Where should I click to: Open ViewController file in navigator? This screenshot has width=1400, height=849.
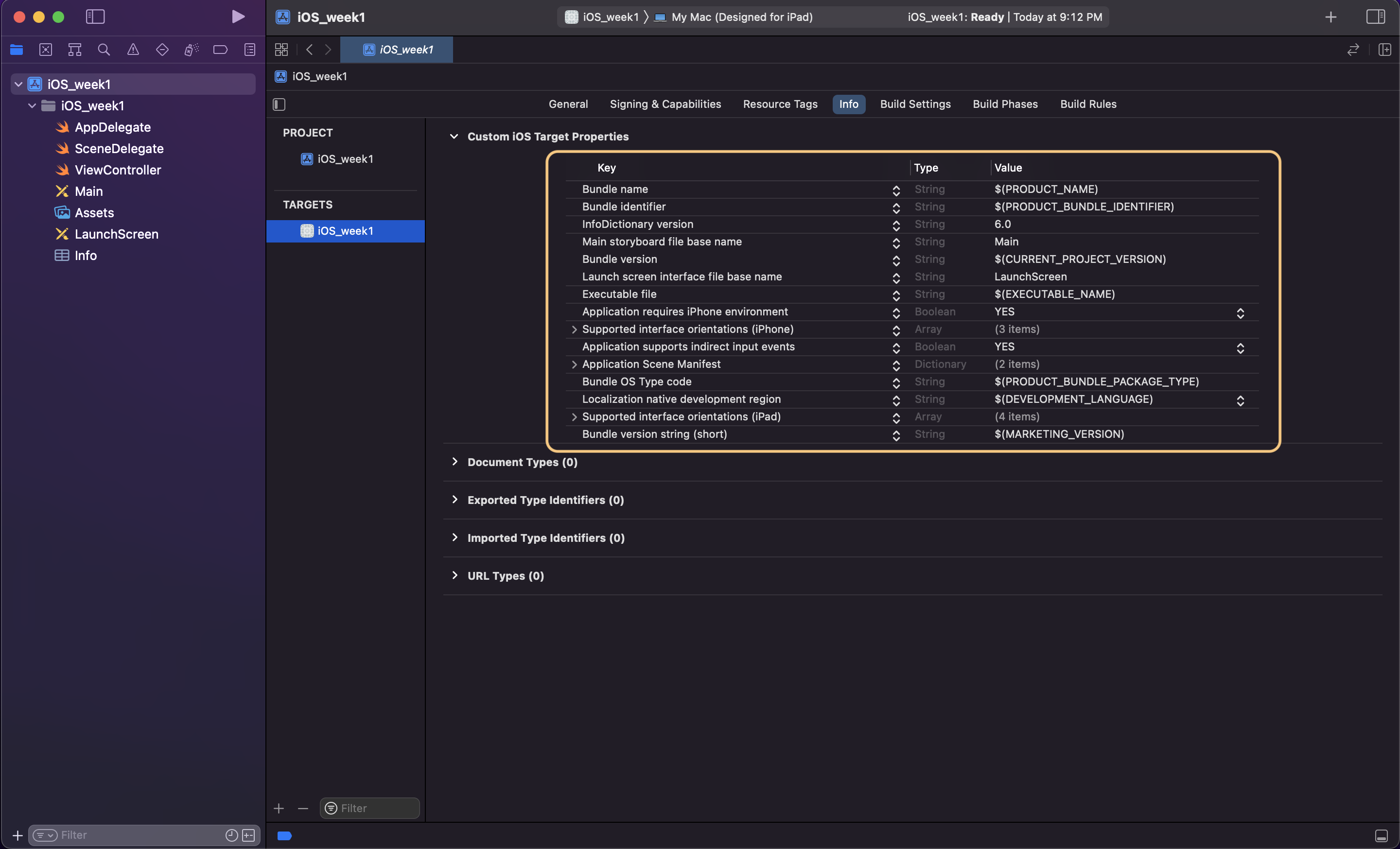pyautogui.click(x=118, y=170)
